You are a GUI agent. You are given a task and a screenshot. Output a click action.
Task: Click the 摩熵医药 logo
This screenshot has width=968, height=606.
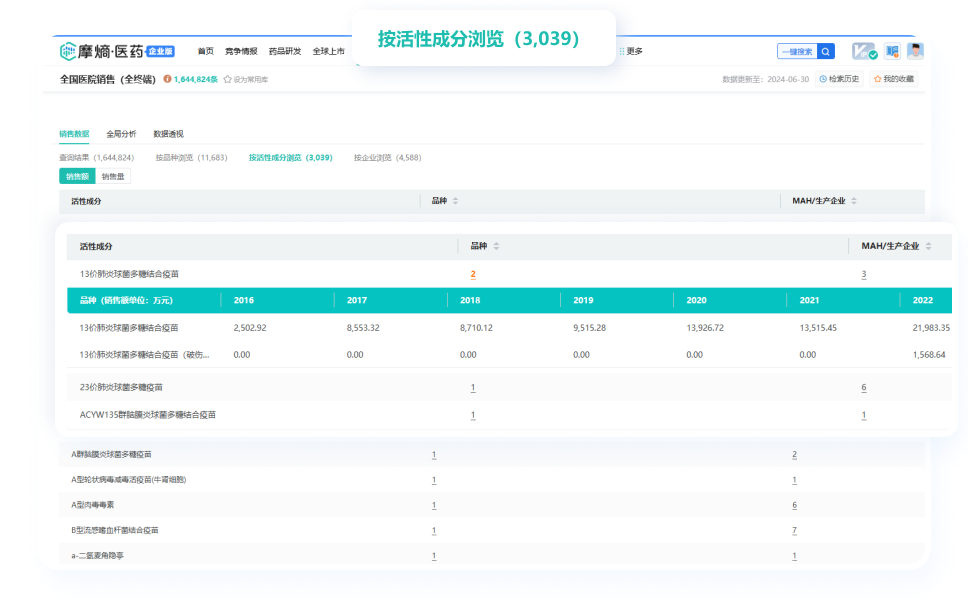pyautogui.click(x=102, y=51)
